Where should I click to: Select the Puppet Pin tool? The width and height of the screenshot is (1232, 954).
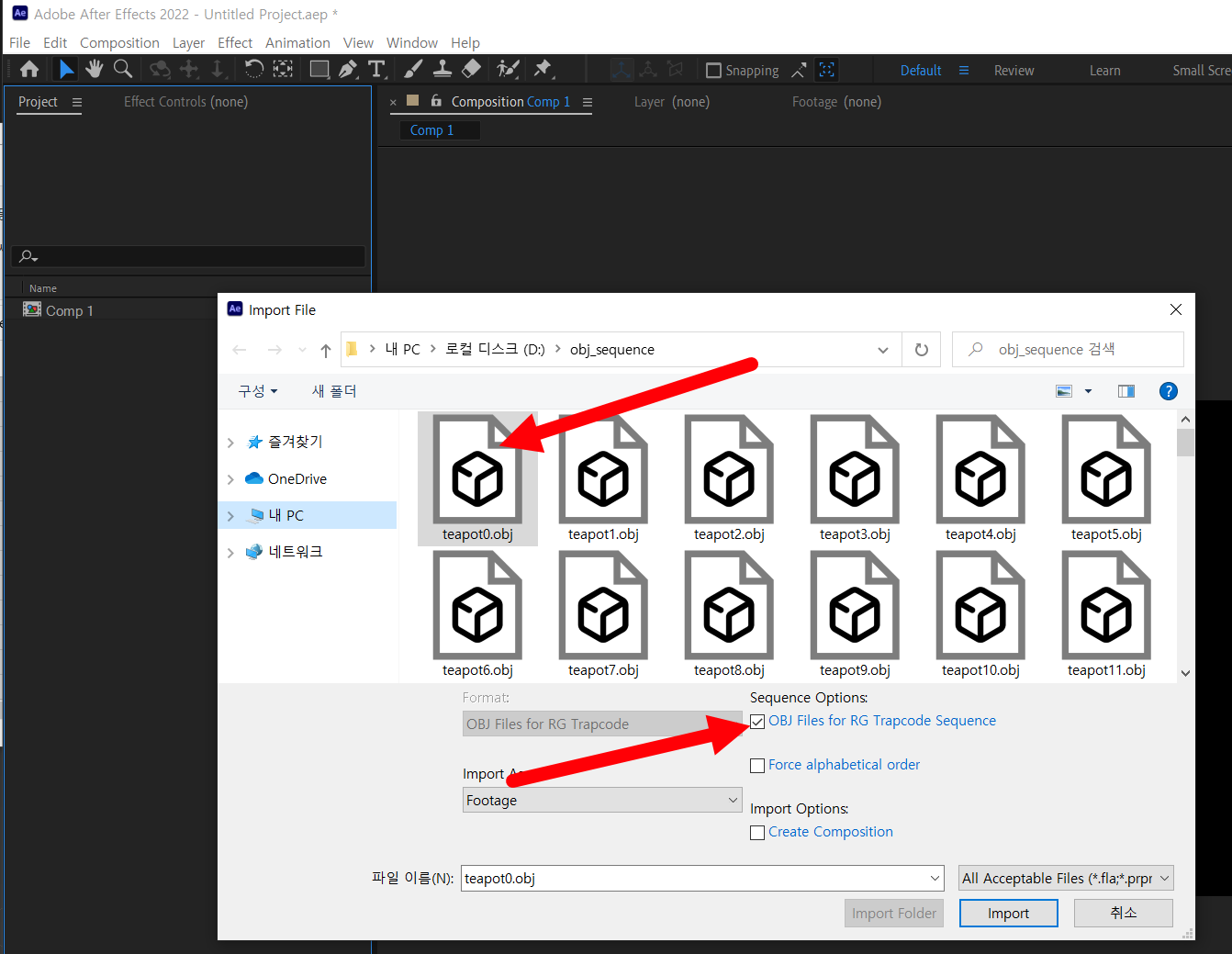[x=543, y=69]
